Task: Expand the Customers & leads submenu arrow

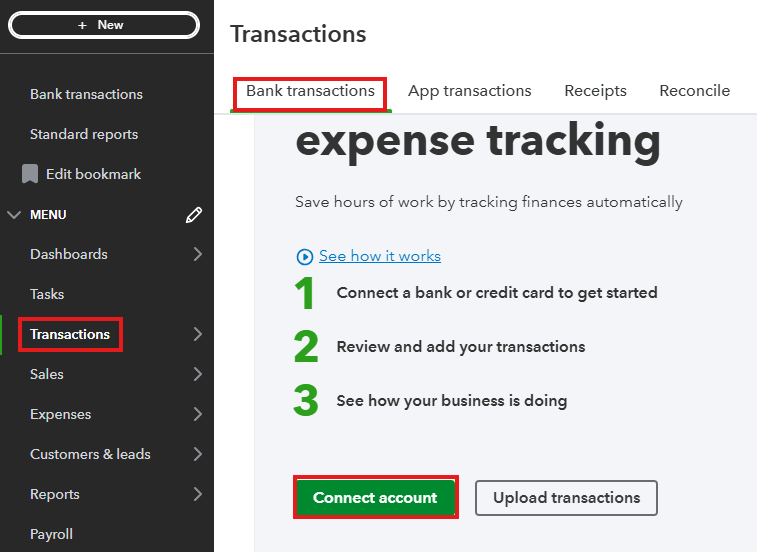Action: click(197, 454)
